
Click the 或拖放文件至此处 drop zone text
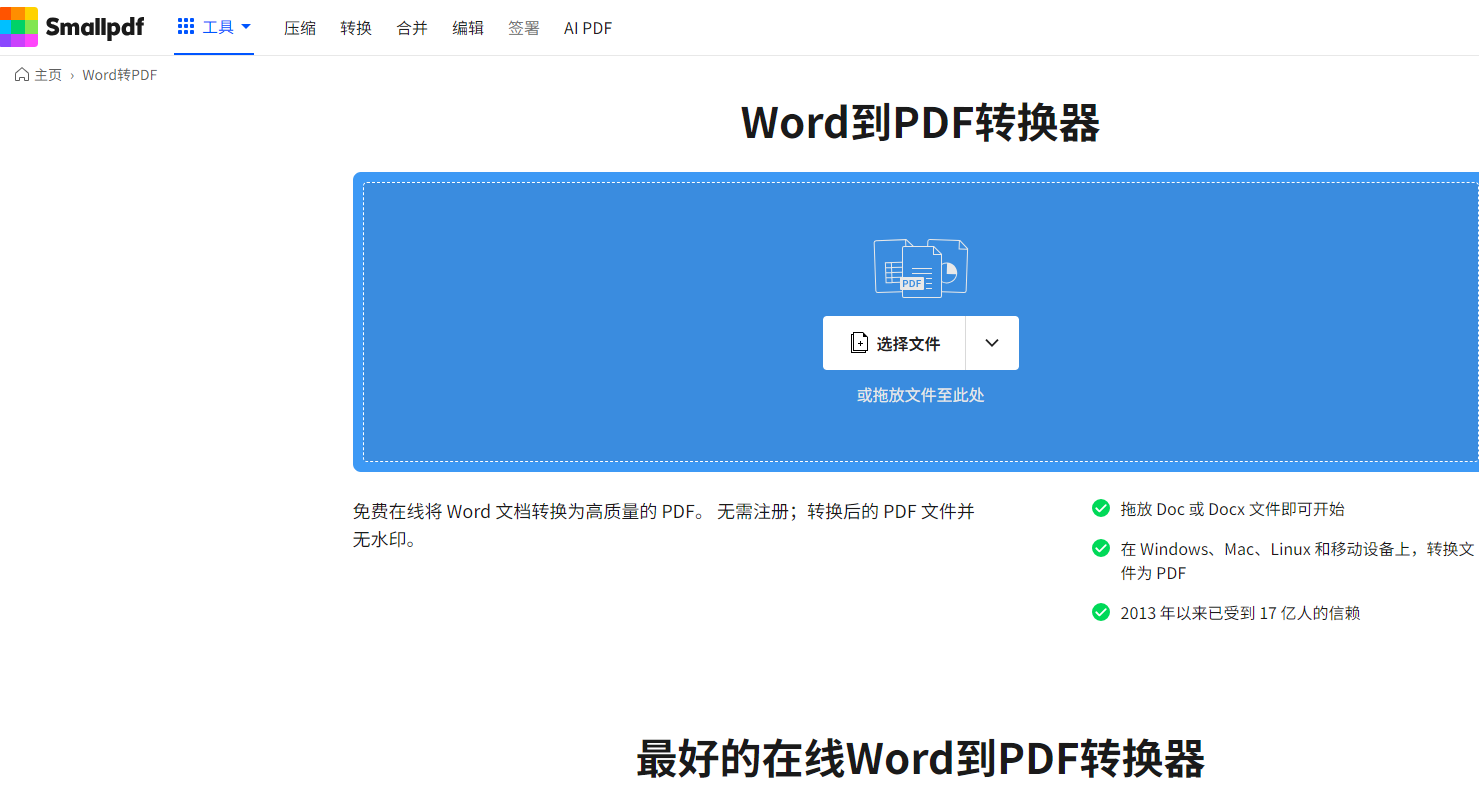pos(921,395)
